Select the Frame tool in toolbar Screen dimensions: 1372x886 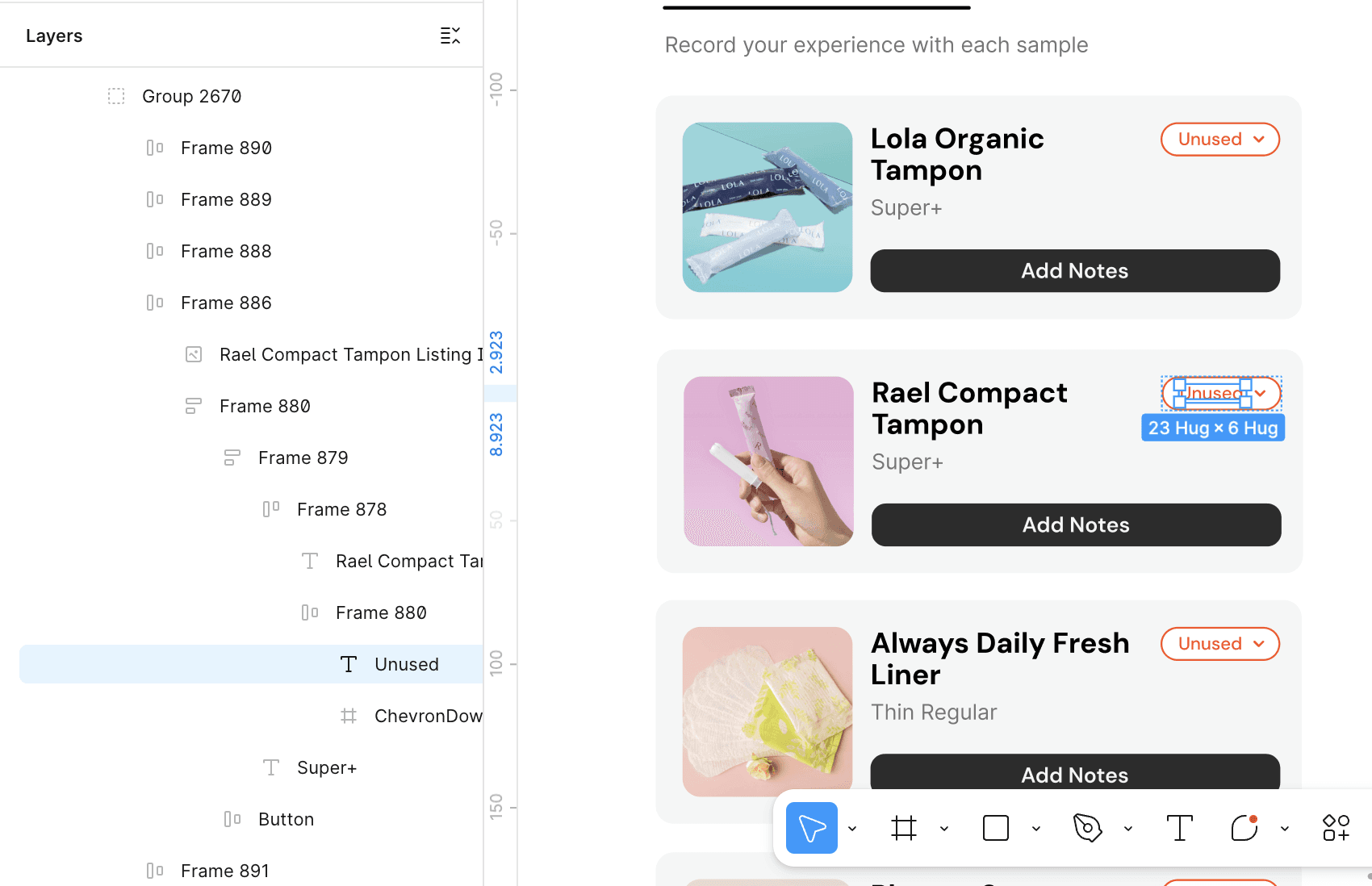(904, 828)
